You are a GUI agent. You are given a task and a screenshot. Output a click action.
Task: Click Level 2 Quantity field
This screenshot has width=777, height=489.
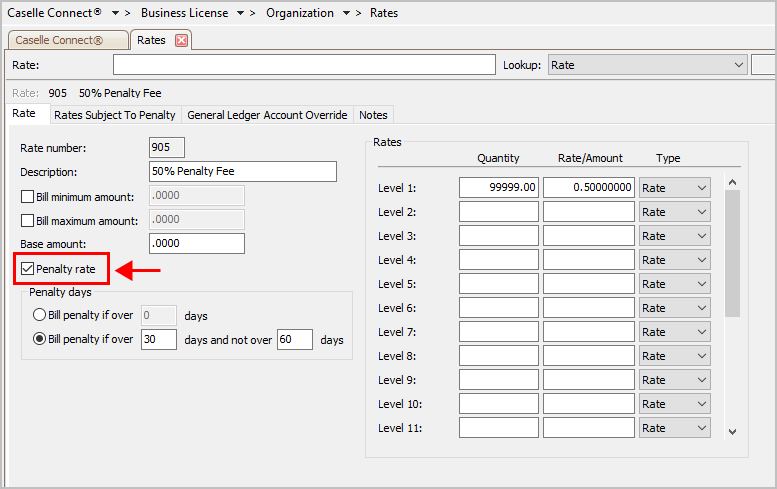coord(499,212)
